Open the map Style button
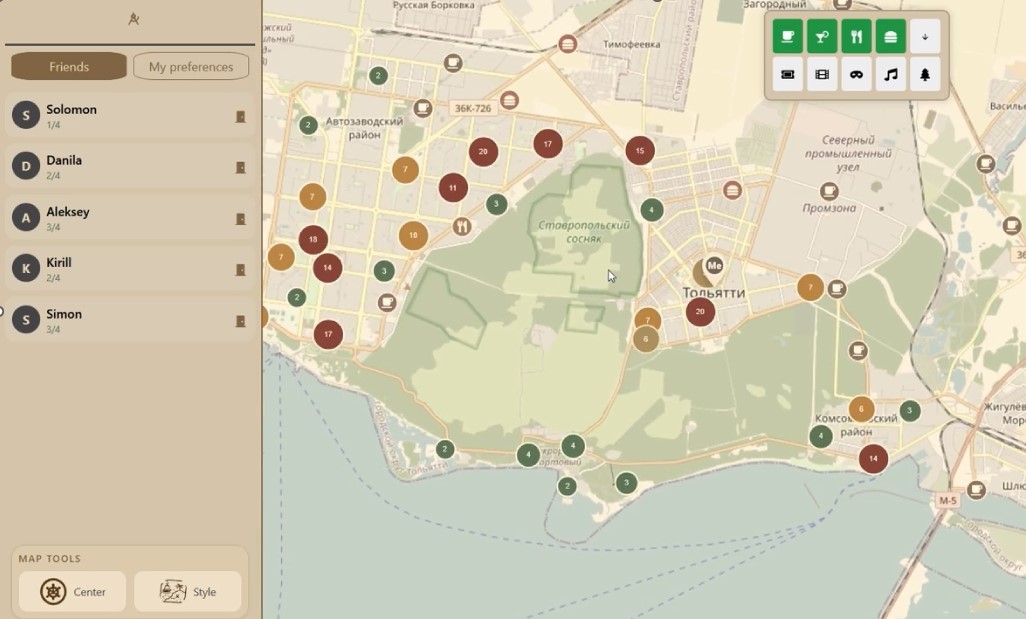 click(x=188, y=592)
